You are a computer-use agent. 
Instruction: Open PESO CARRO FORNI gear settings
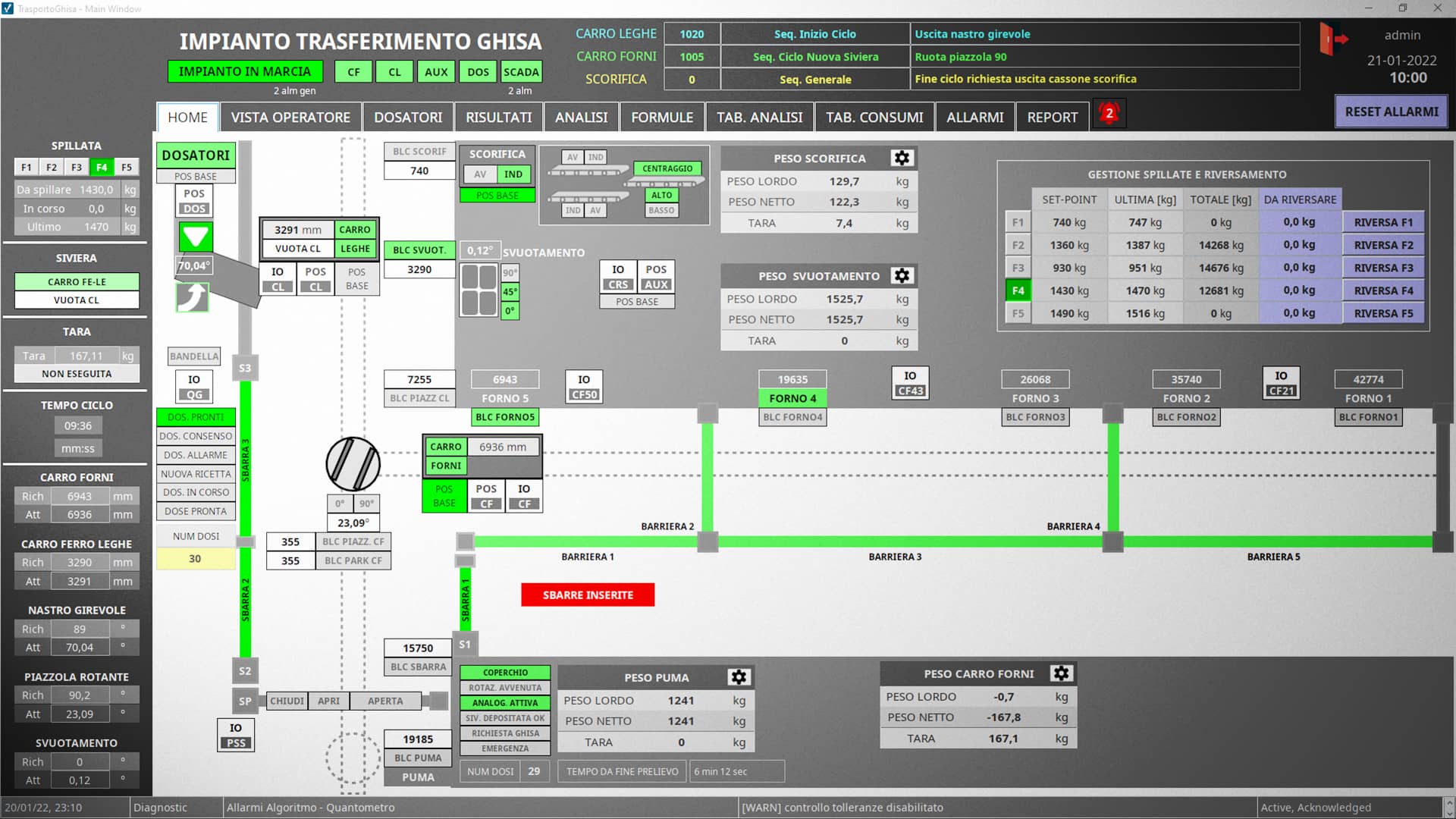pyautogui.click(x=1061, y=673)
